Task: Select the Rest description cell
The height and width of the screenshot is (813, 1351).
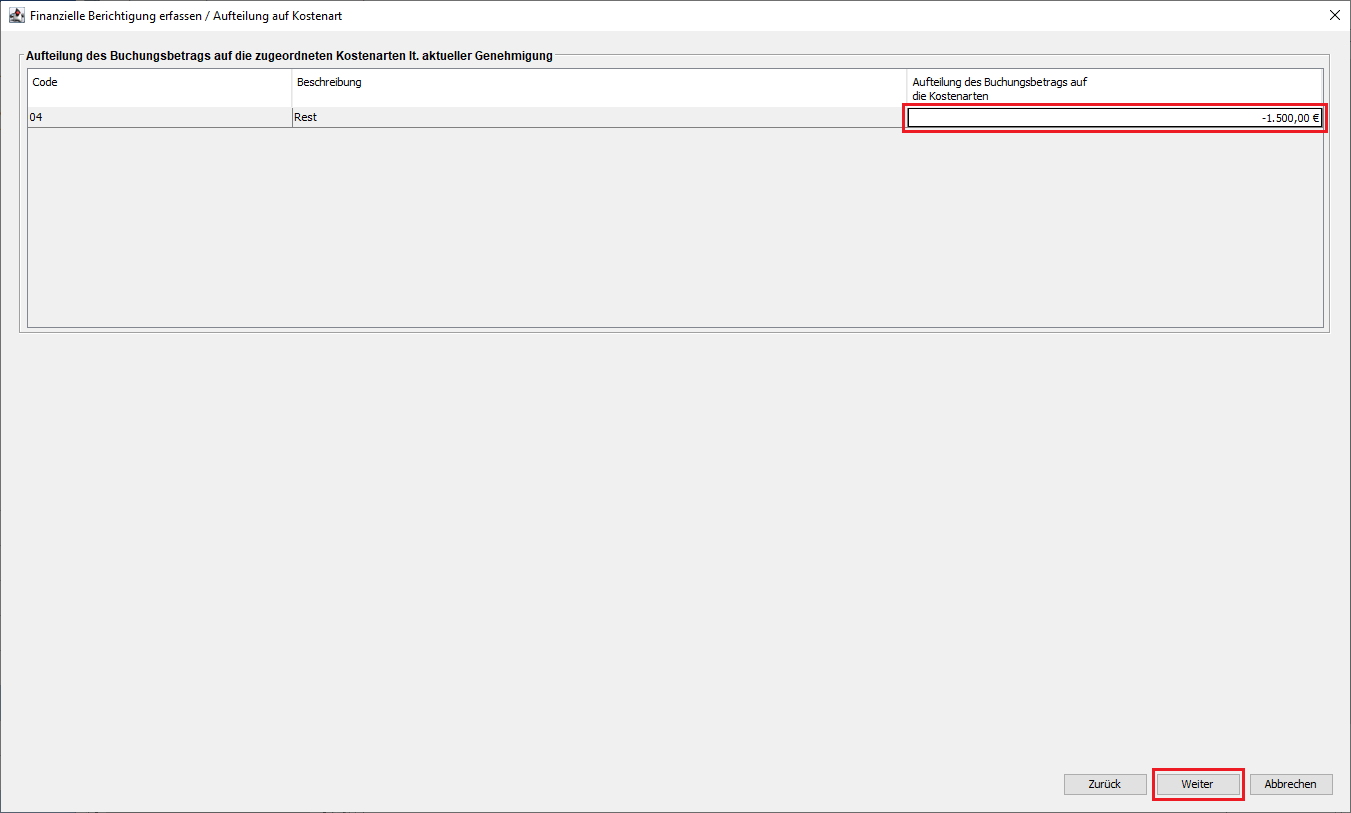Action: [598, 118]
